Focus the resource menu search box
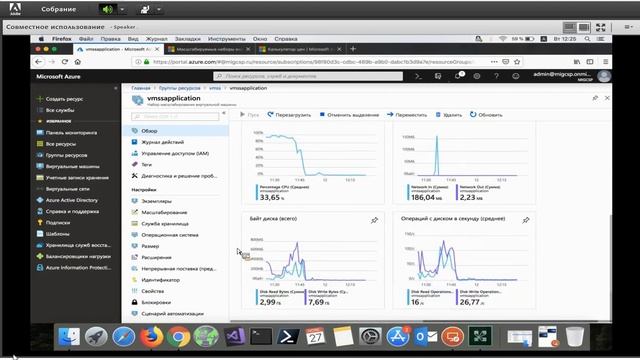The image size is (640, 360). [175, 117]
